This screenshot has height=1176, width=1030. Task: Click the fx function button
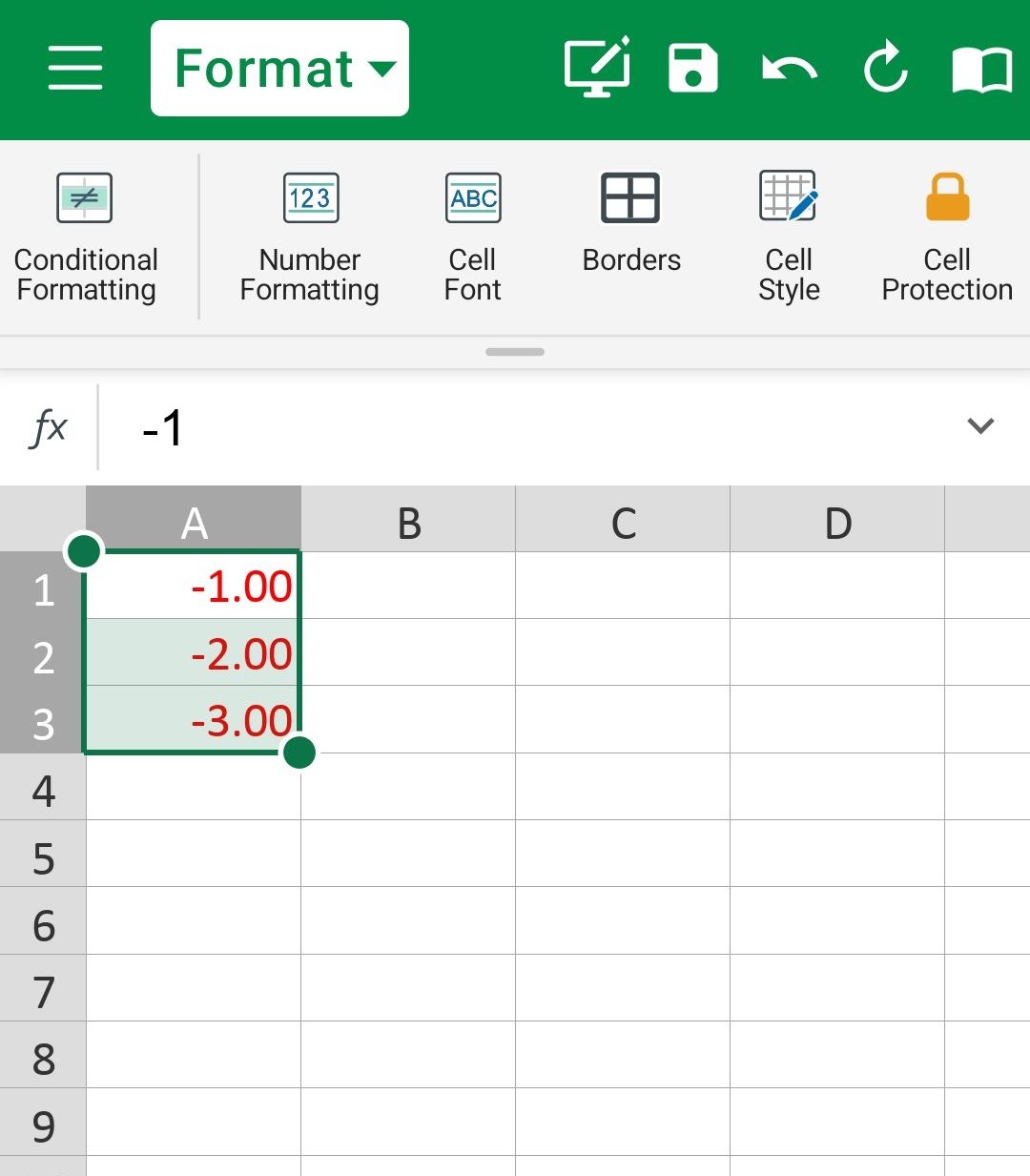[x=49, y=426]
